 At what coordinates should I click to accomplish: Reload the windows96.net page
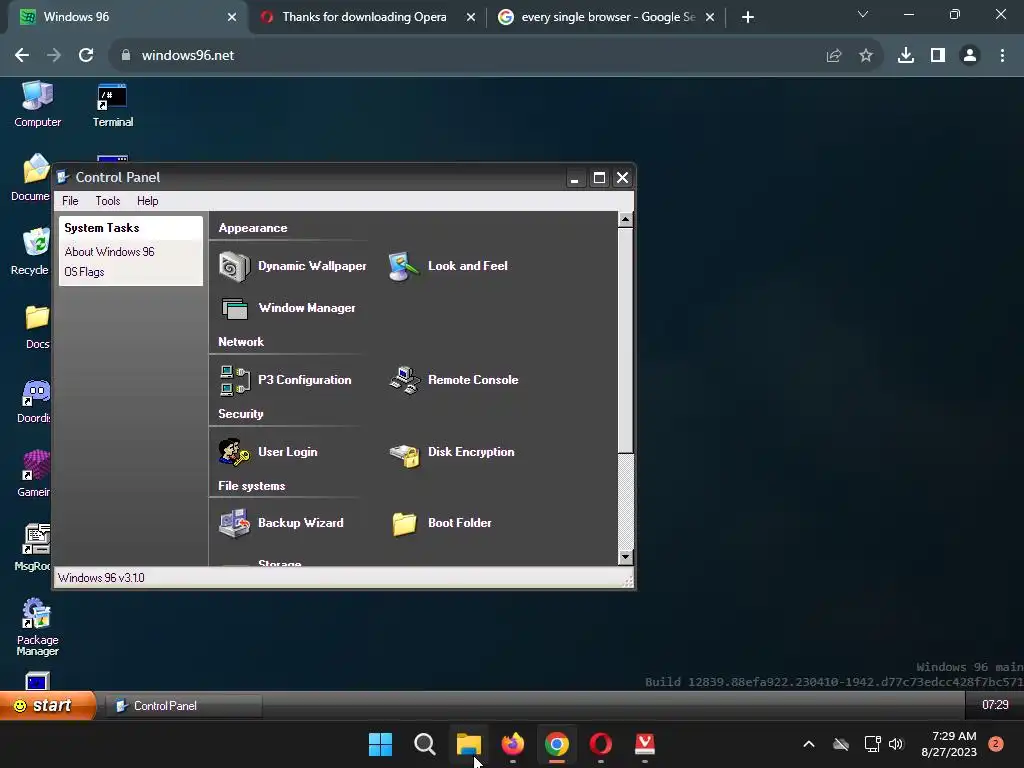(x=86, y=56)
